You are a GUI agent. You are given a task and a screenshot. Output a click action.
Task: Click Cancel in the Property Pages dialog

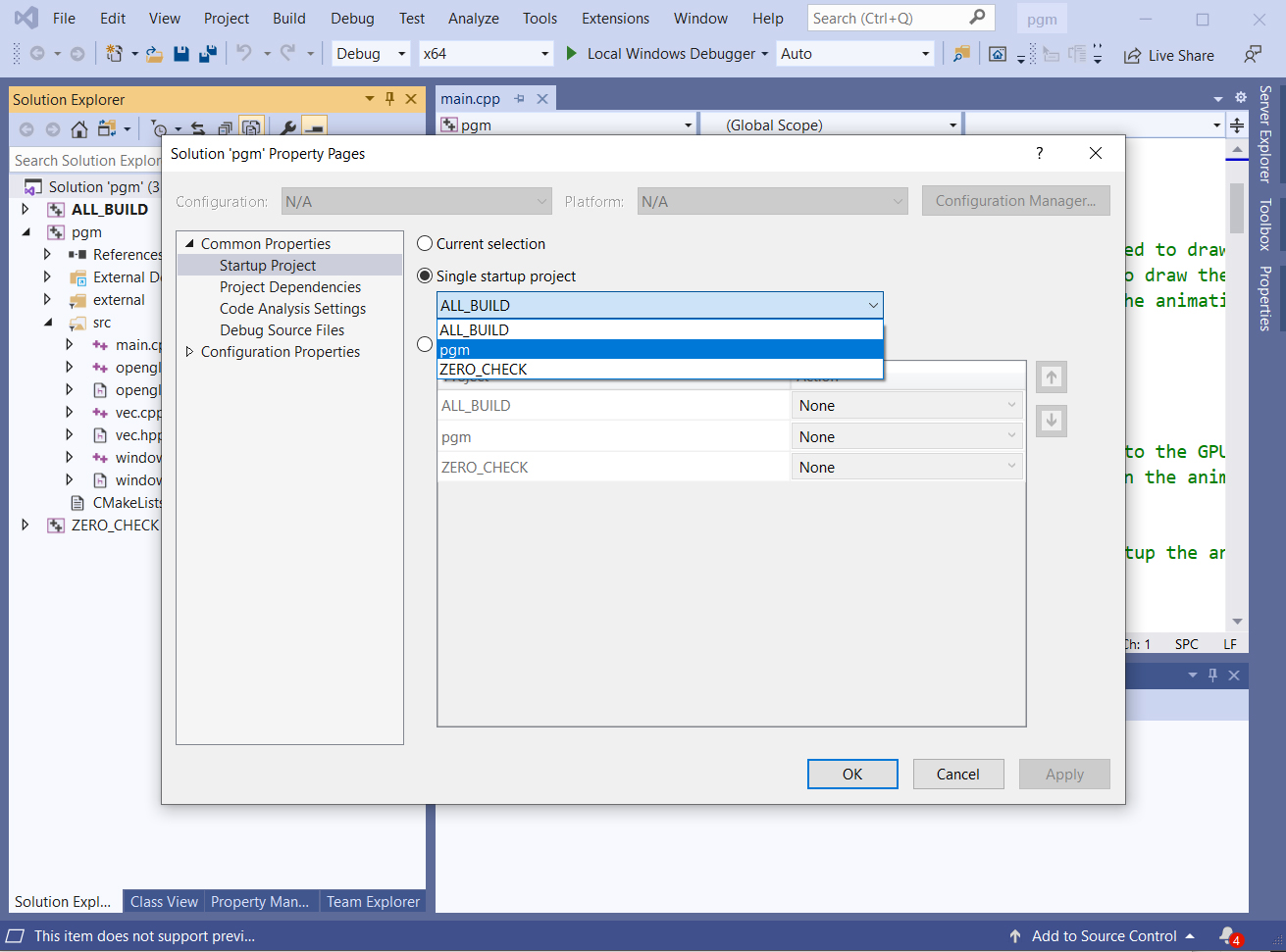coord(958,775)
